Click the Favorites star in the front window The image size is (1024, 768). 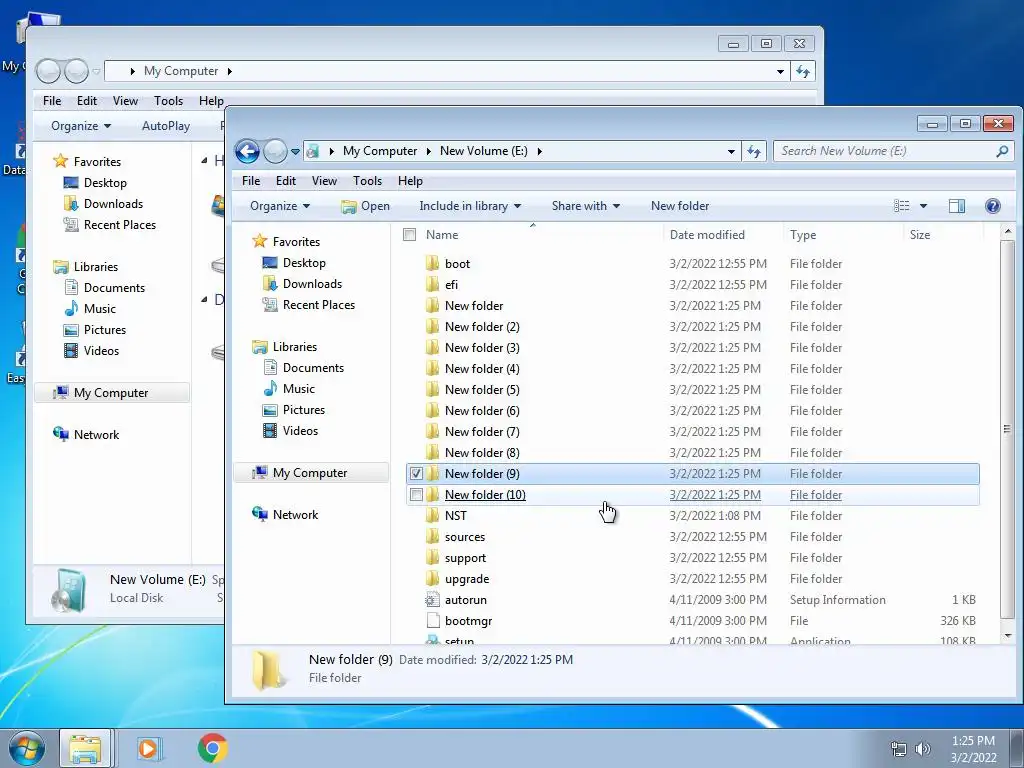click(x=260, y=241)
